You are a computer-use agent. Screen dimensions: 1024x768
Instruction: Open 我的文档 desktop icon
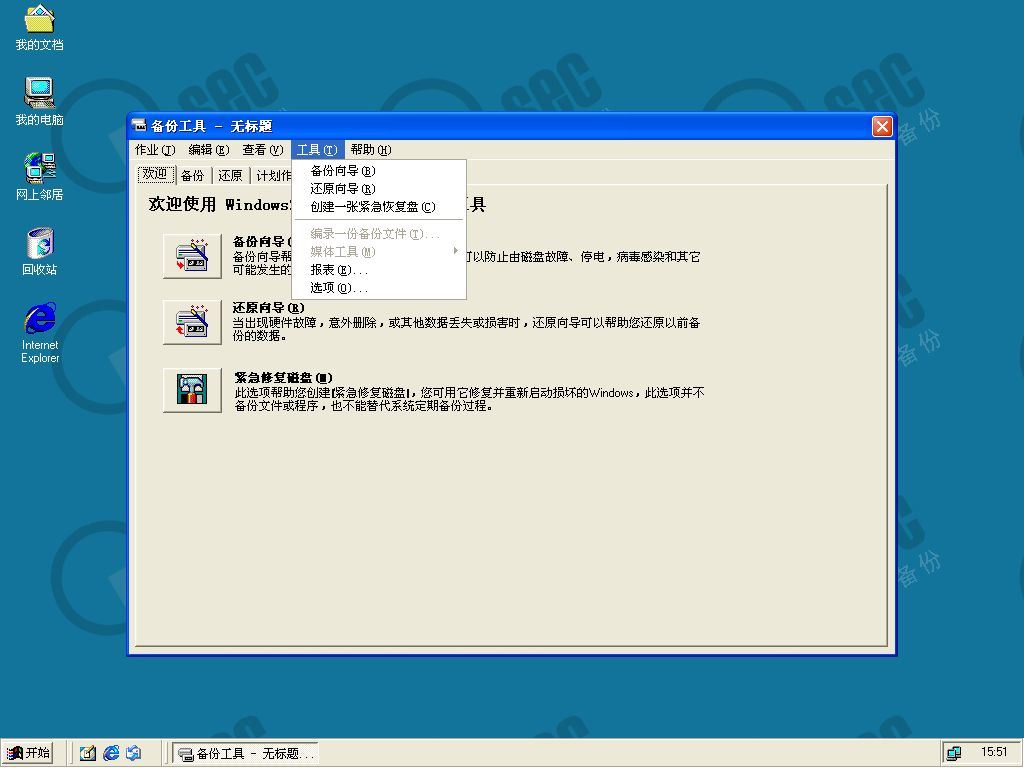39,28
